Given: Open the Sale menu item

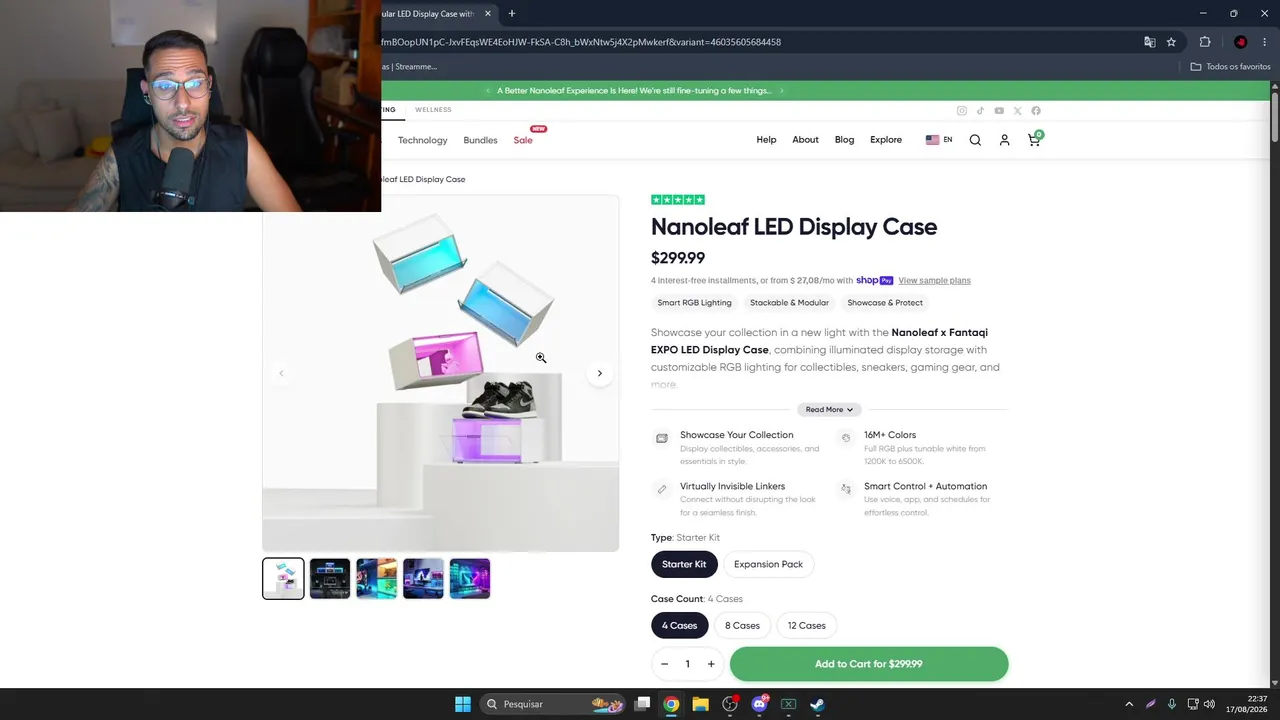Looking at the screenshot, I should click(x=523, y=140).
